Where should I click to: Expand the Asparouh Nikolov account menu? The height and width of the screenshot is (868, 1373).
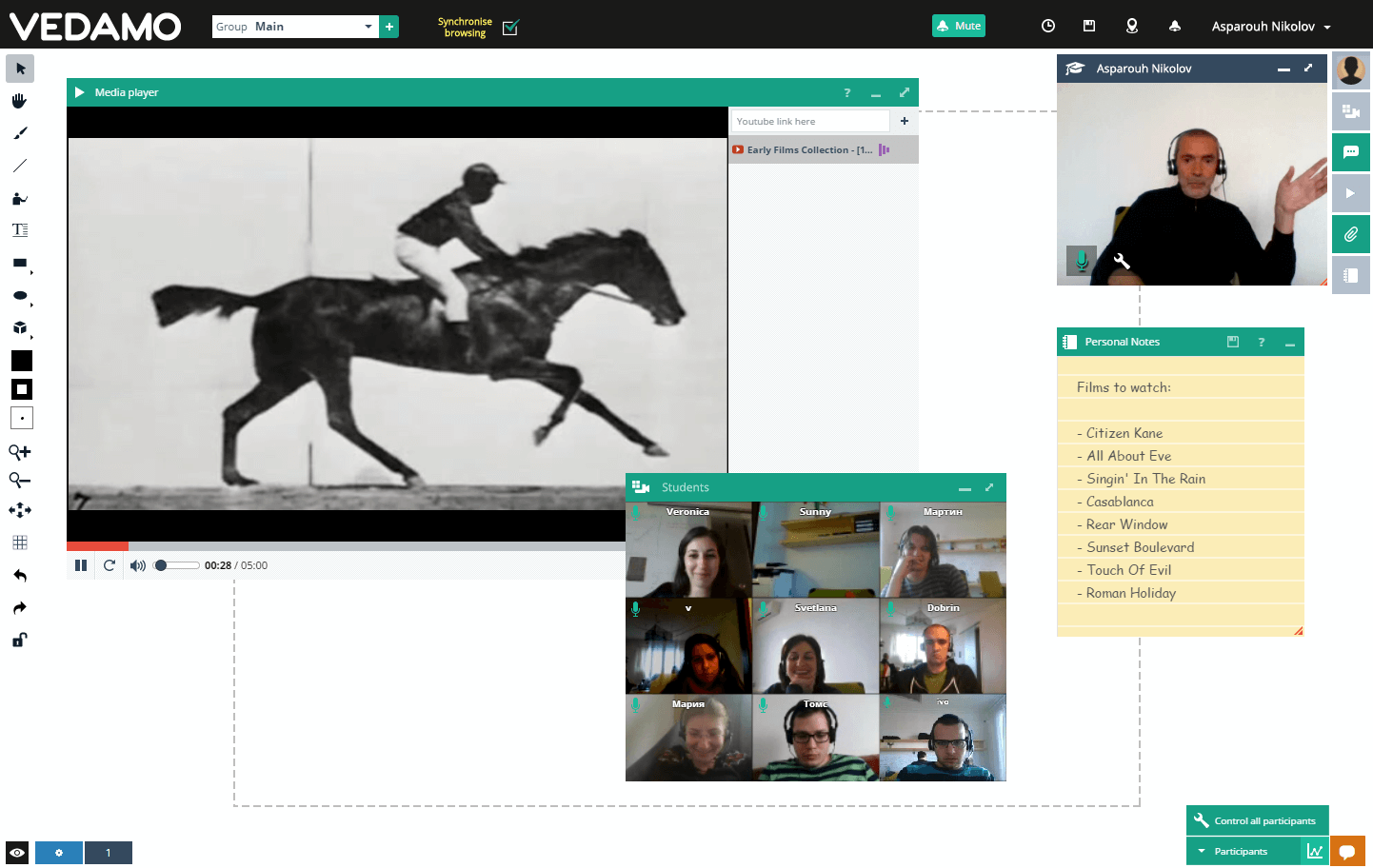click(x=1270, y=26)
